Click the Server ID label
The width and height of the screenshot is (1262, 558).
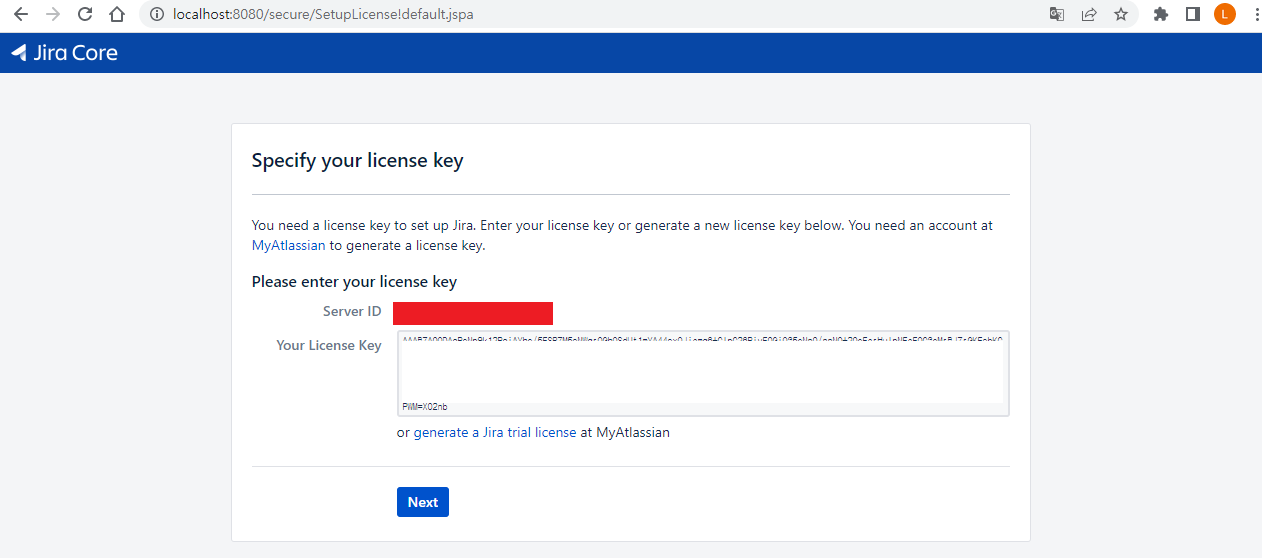point(352,312)
